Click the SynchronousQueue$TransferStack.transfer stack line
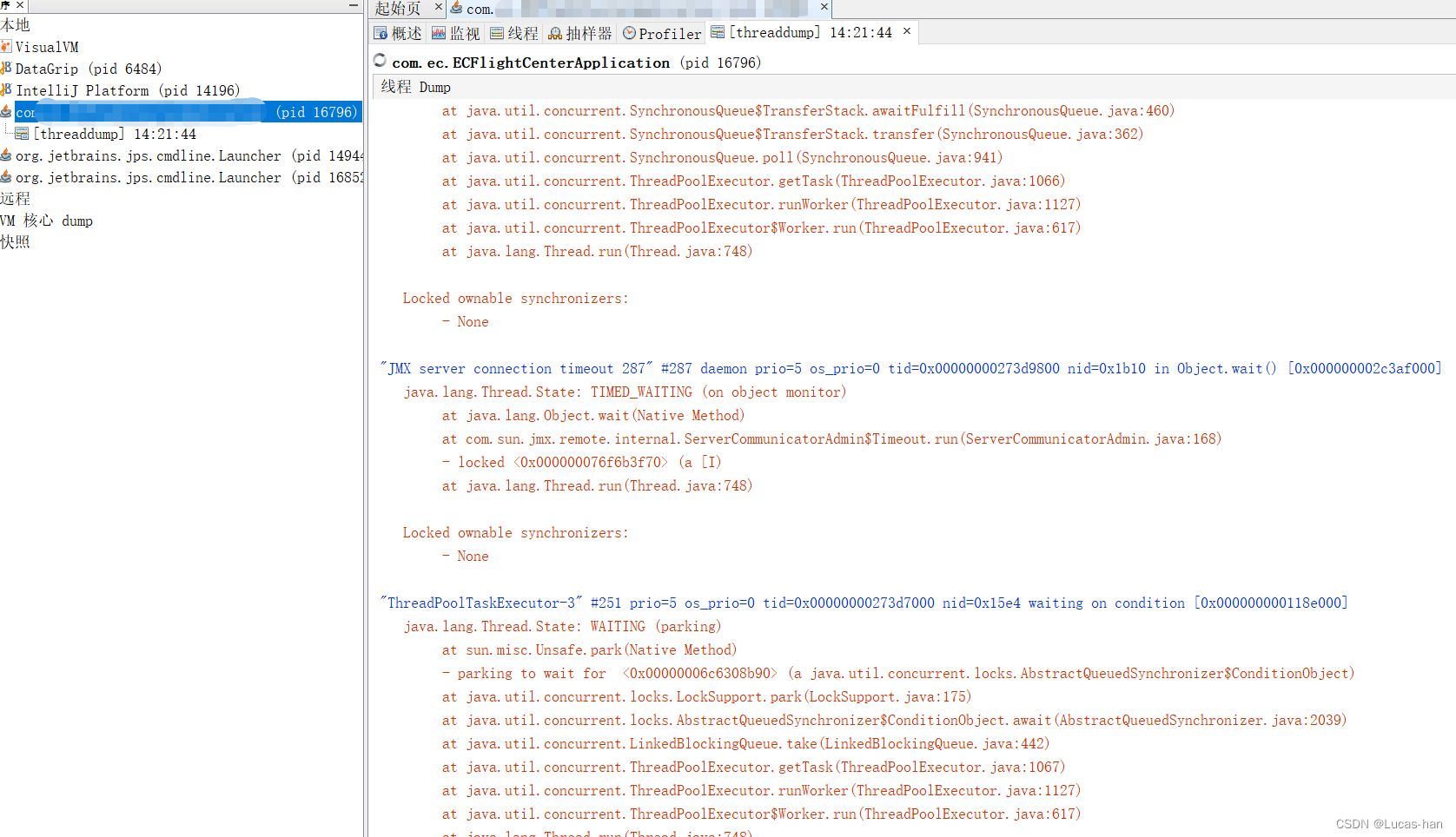 tap(792, 134)
